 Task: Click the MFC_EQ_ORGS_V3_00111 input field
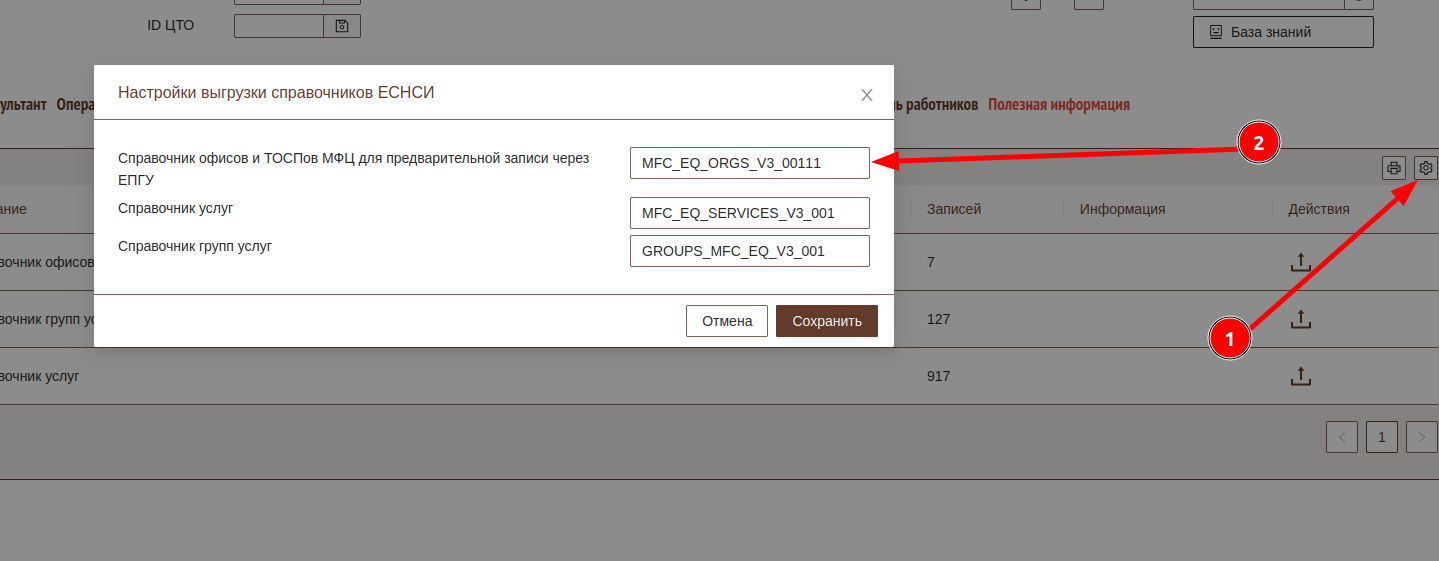coord(749,163)
